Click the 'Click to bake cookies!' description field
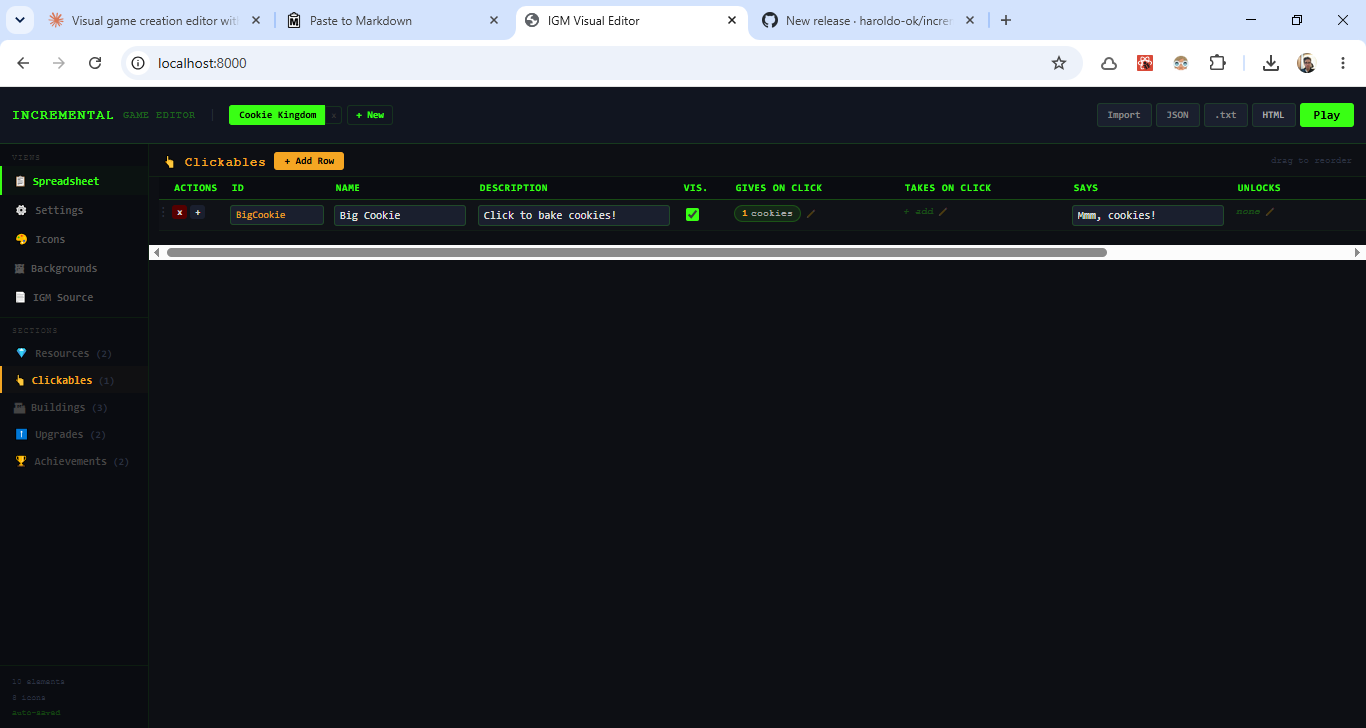This screenshot has width=1366, height=728. [574, 215]
